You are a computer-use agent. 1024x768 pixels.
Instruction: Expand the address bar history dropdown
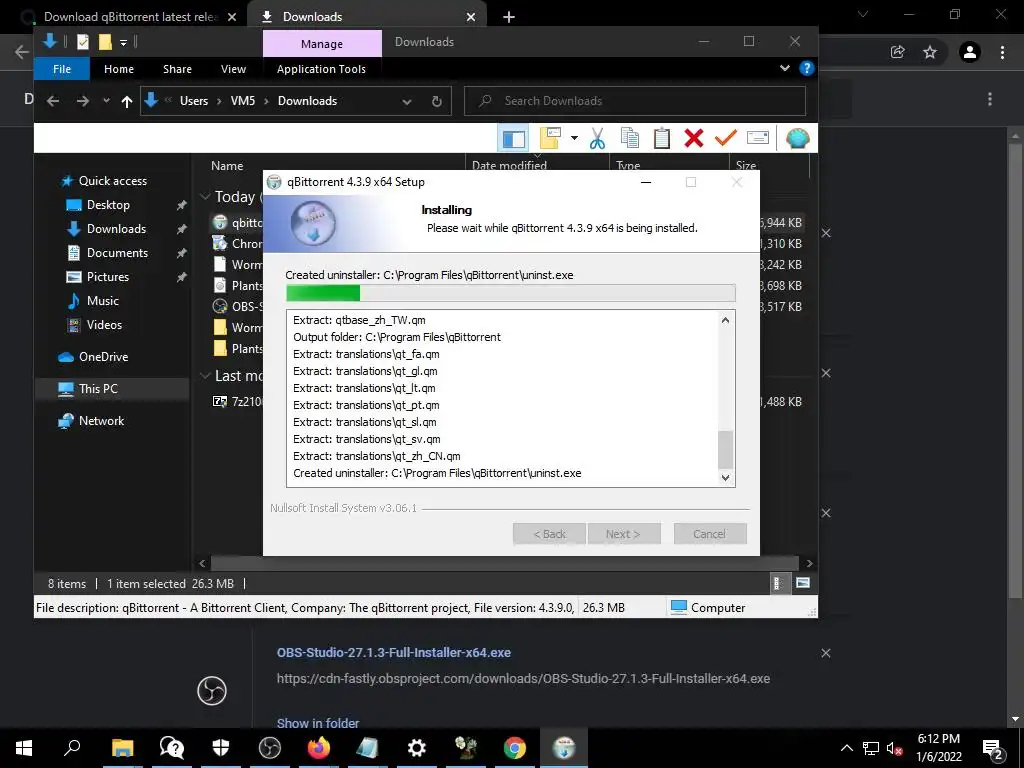point(407,102)
